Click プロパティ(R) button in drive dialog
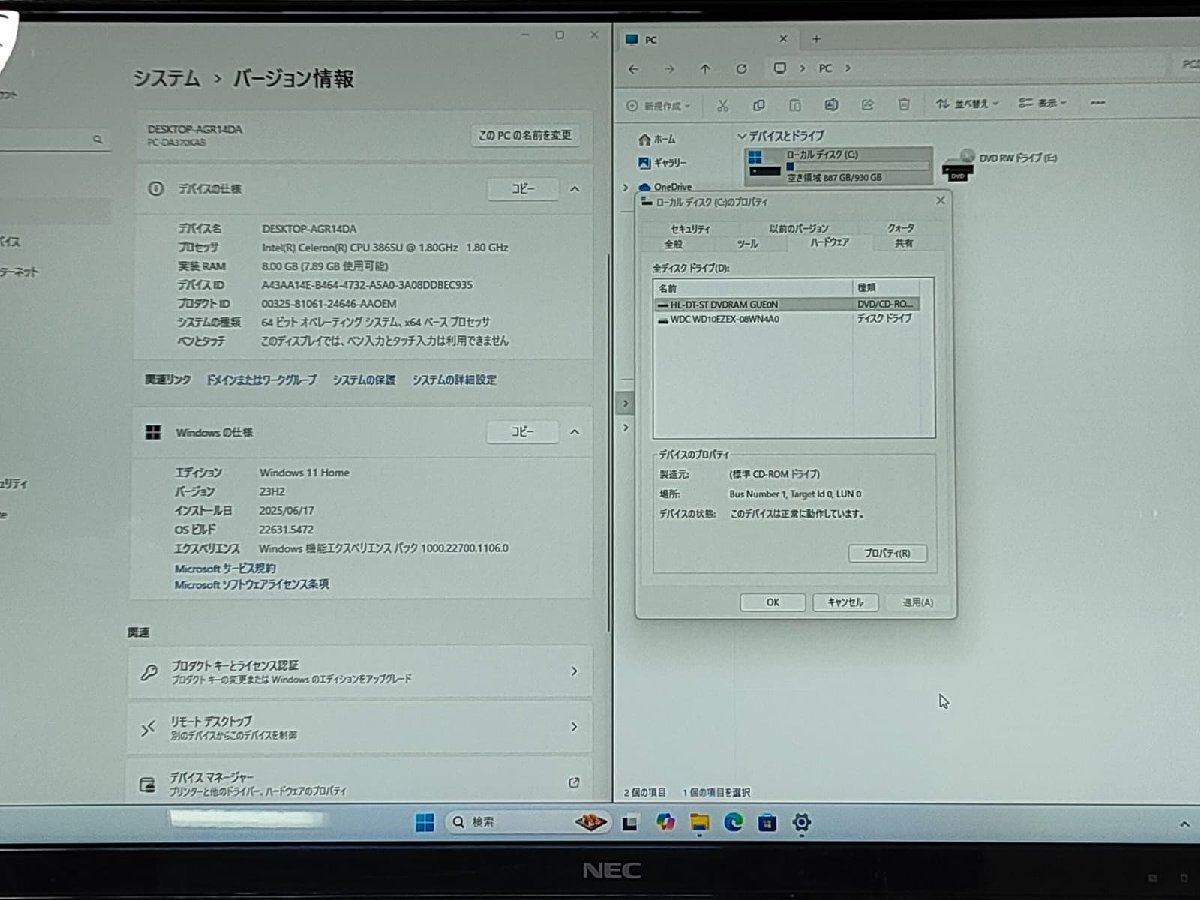1200x900 pixels. [887, 553]
